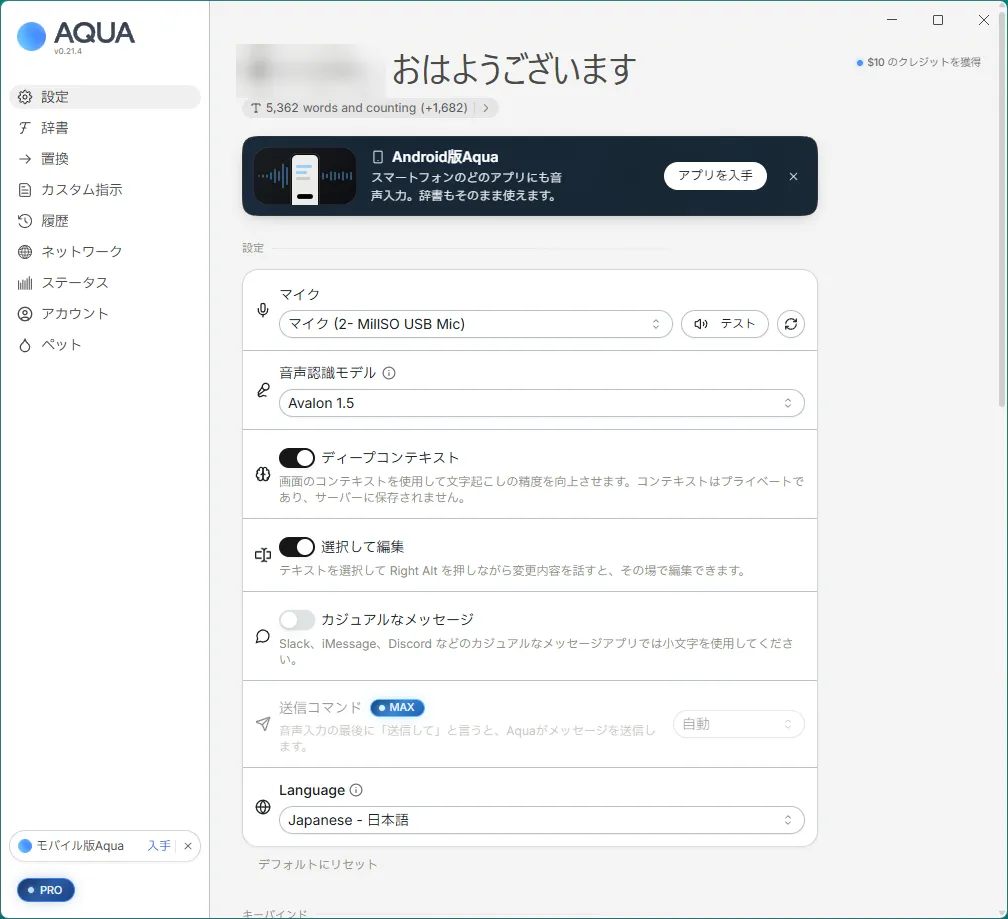Click the voice model icon beside Avalon

click(263, 390)
